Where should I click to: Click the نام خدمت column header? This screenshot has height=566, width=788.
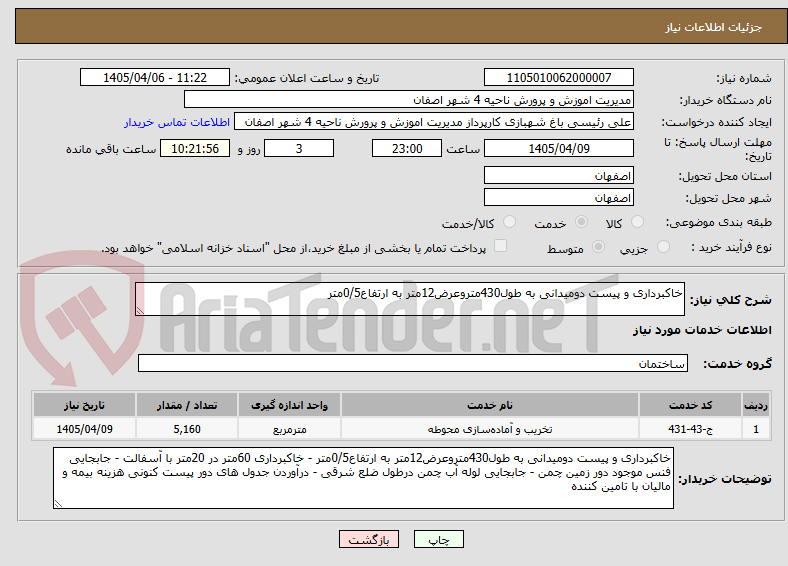[x=490, y=405]
